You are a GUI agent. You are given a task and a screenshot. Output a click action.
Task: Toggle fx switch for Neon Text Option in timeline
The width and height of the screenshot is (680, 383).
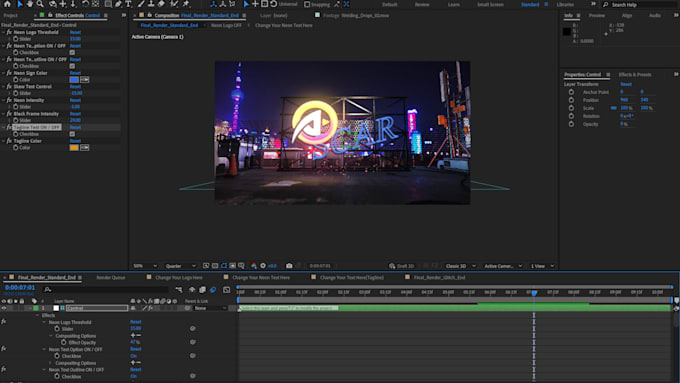tap(3, 349)
